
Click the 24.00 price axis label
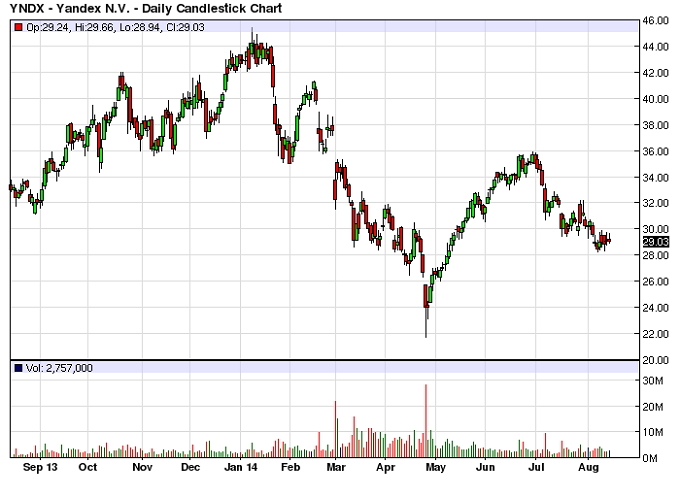(656, 307)
